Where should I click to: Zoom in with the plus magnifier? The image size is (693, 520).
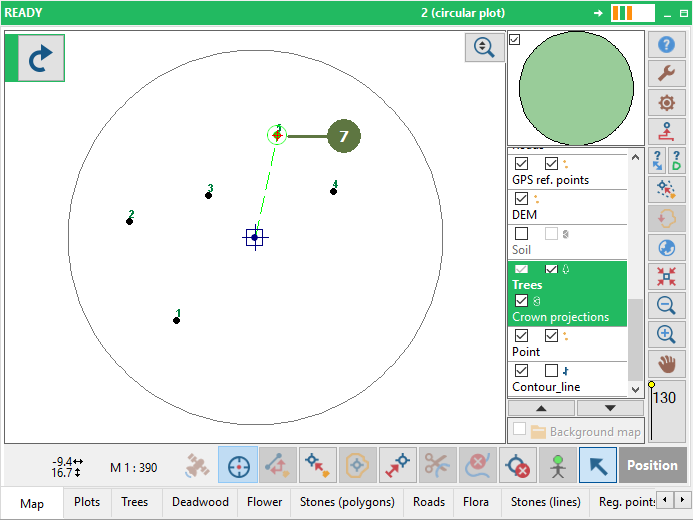pyautogui.click(x=666, y=334)
